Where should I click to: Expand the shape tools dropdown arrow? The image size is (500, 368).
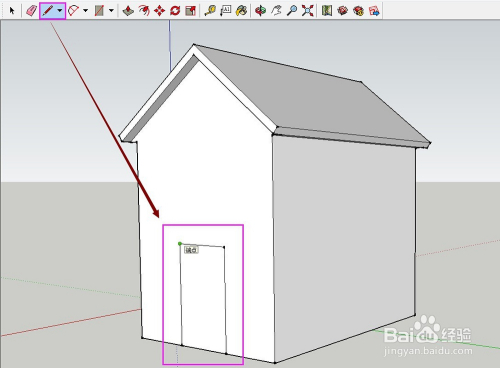pyautogui.click(x=111, y=11)
